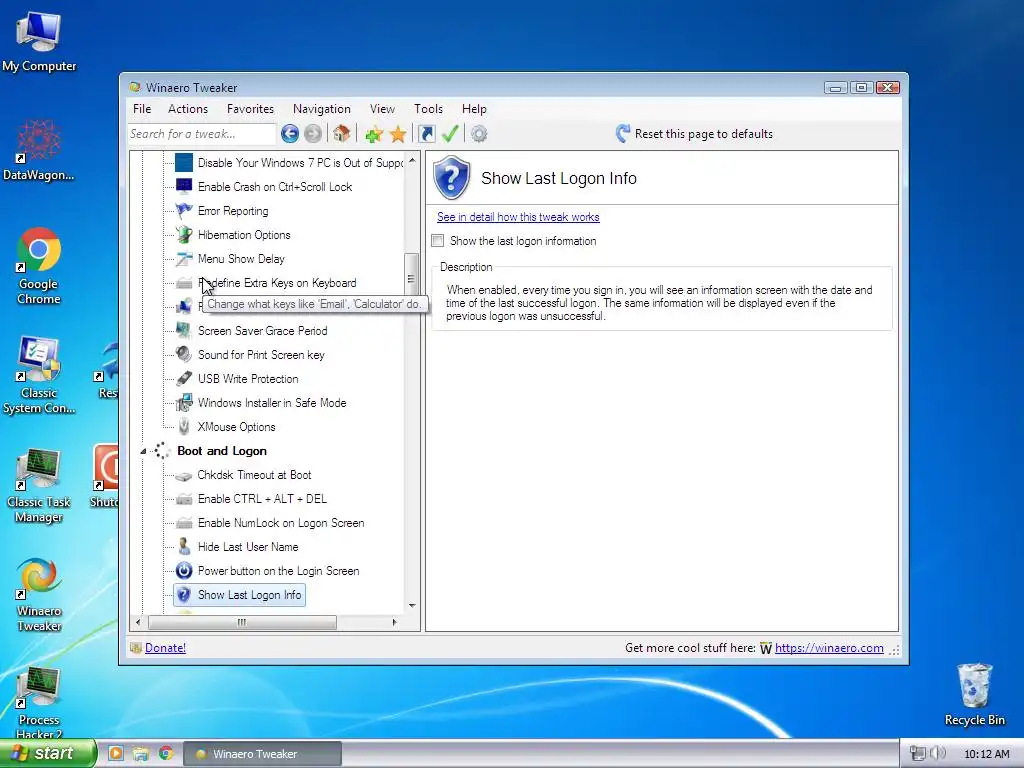Screen dimensions: 1024x768
Task: Click the shortcut arrow export icon in toolbar
Action: tap(426, 134)
